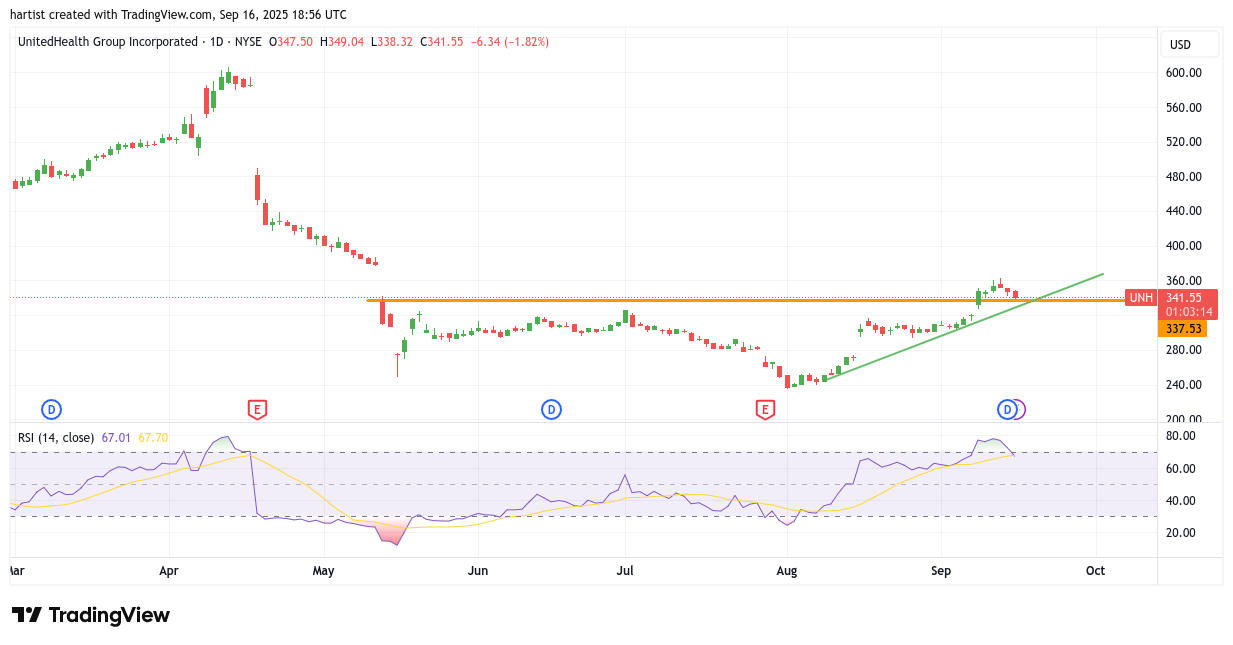Click the low price value L338.32
This screenshot has height=645, width=1233.
pyautogui.click(x=392, y=42)
